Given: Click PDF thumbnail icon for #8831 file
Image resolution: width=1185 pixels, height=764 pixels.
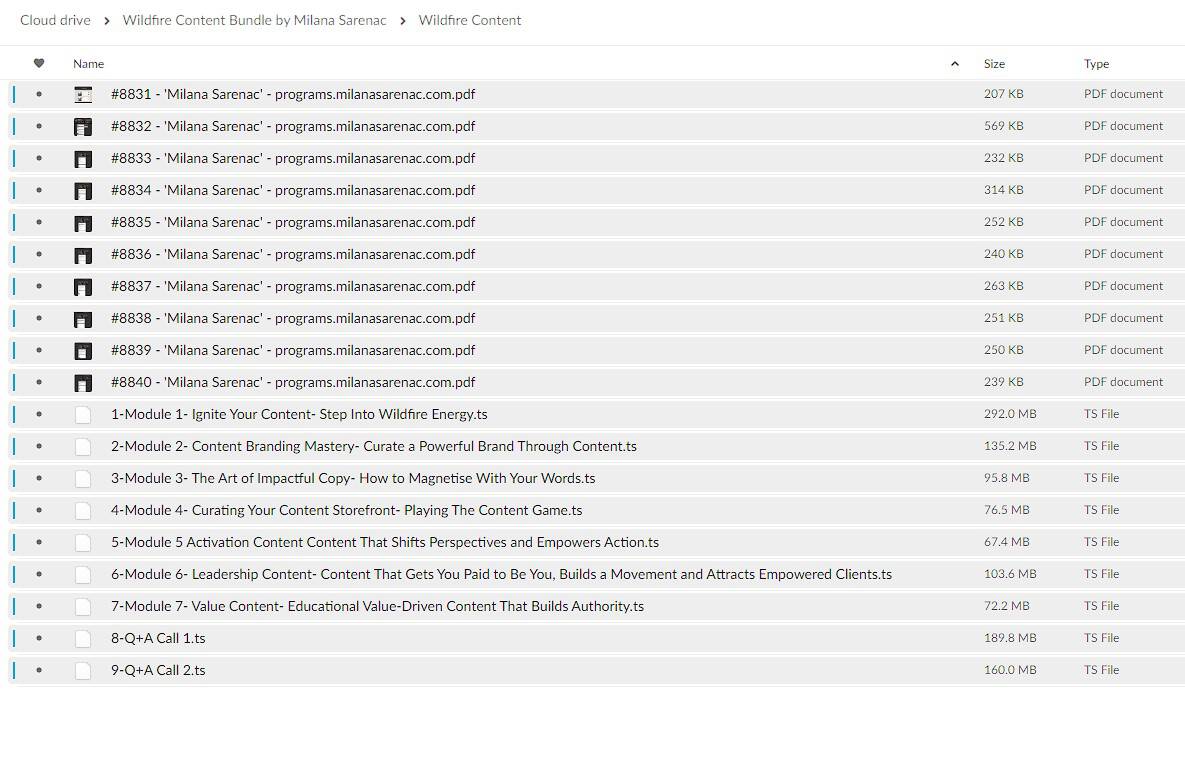Looking at the screenshot, I should (83, 94).
